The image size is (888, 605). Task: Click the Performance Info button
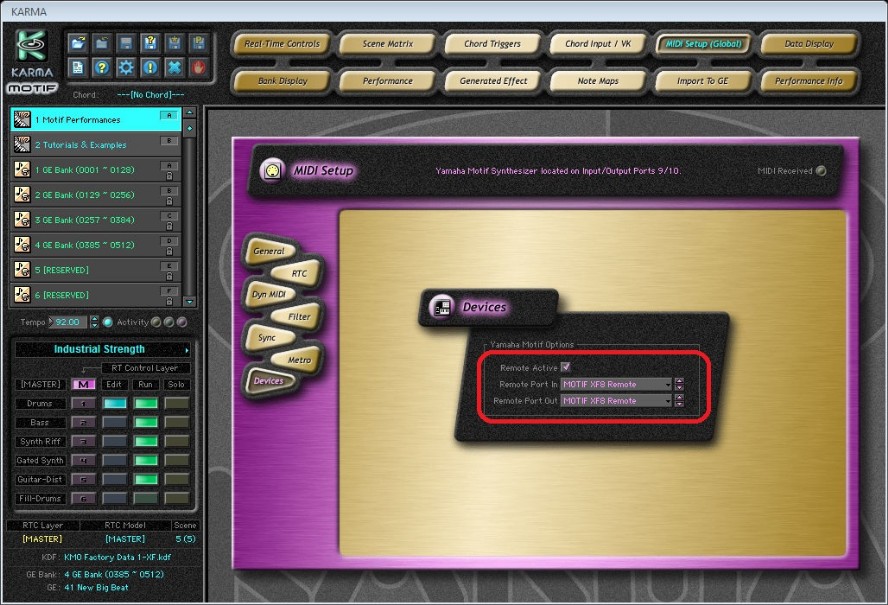(808, 81)
